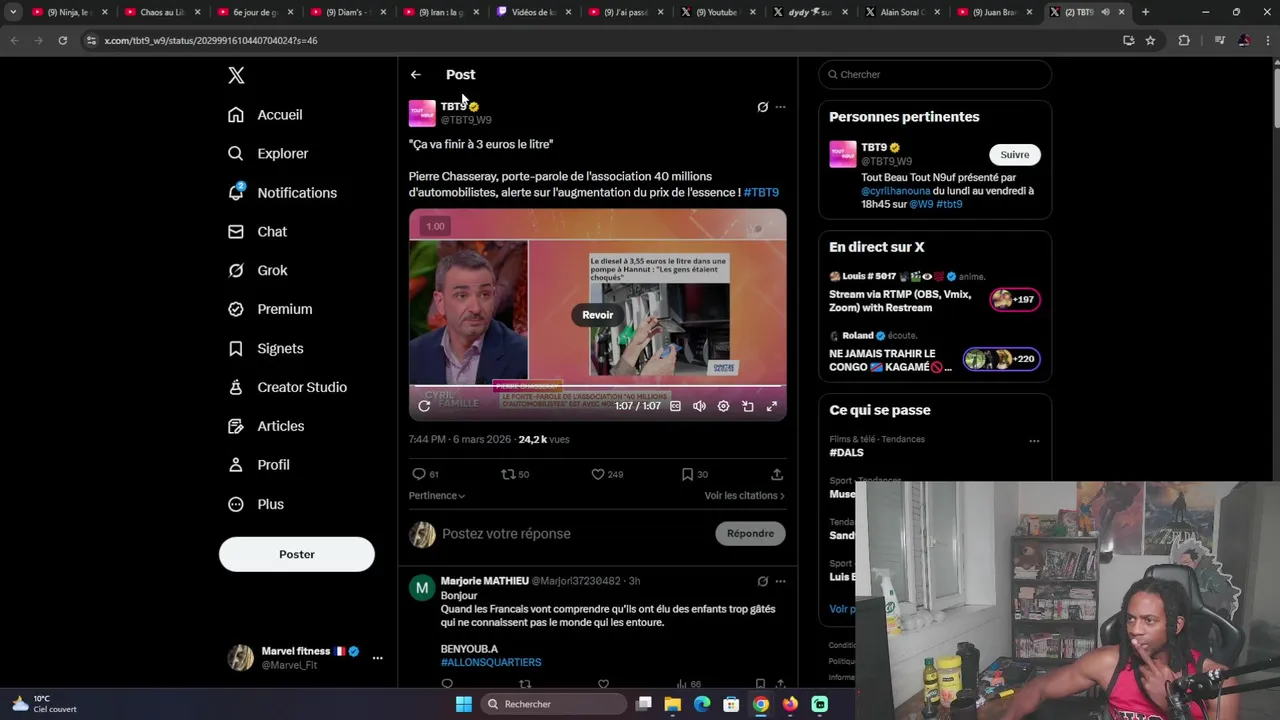Reload the browser page
Image resolution: width=1280 pixels, height=720 pixels.
(62, 40)
